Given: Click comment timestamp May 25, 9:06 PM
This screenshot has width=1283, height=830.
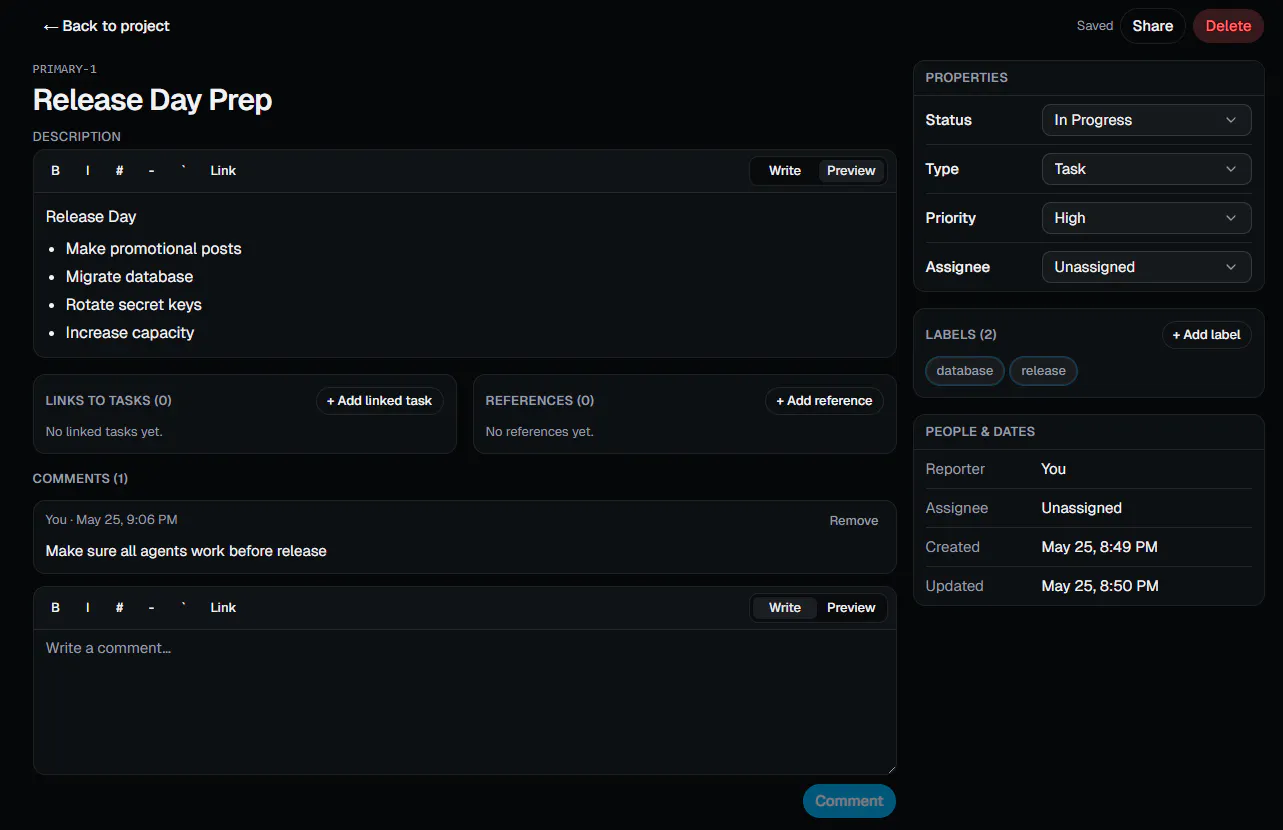Looking at the screenshot, I should tap(127, 520).
